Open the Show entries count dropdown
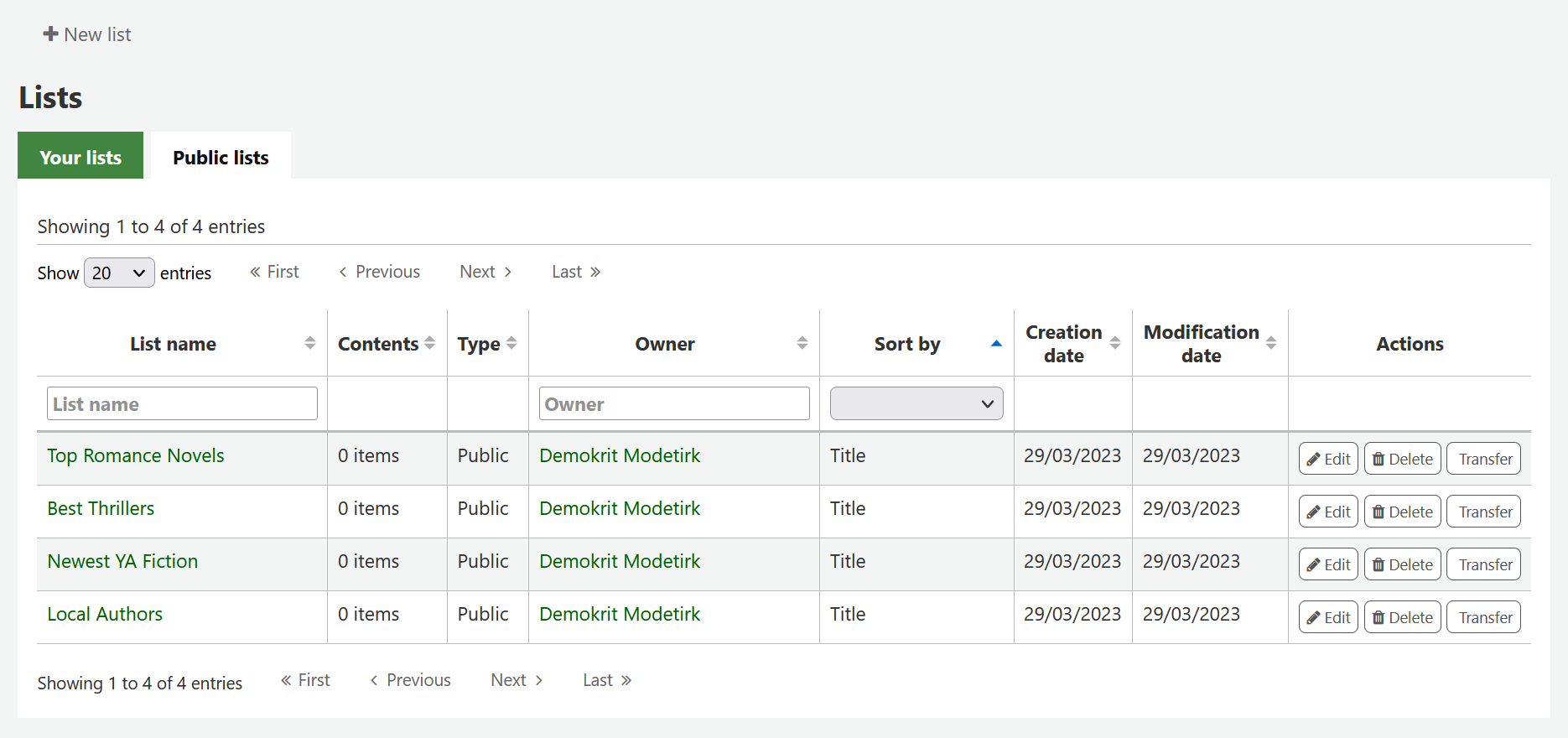The width and height of the screenshot is (1568, 738). pos(119,273)
